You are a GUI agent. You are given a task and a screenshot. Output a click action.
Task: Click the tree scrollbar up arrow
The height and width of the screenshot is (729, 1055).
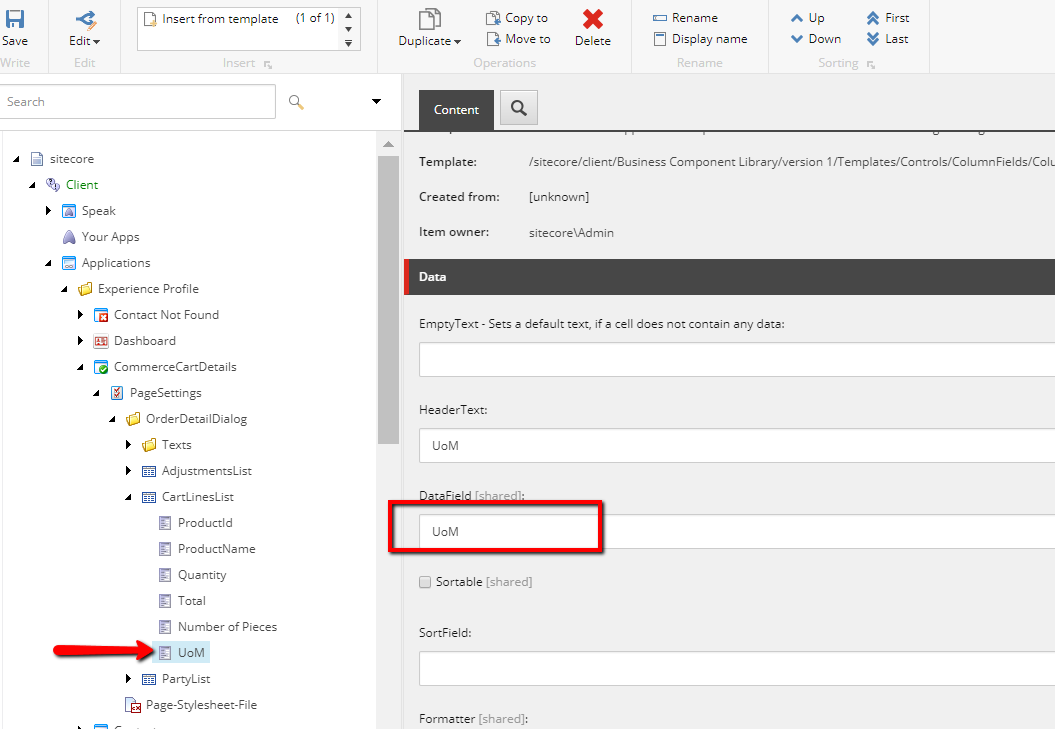(x=388, y=144)
